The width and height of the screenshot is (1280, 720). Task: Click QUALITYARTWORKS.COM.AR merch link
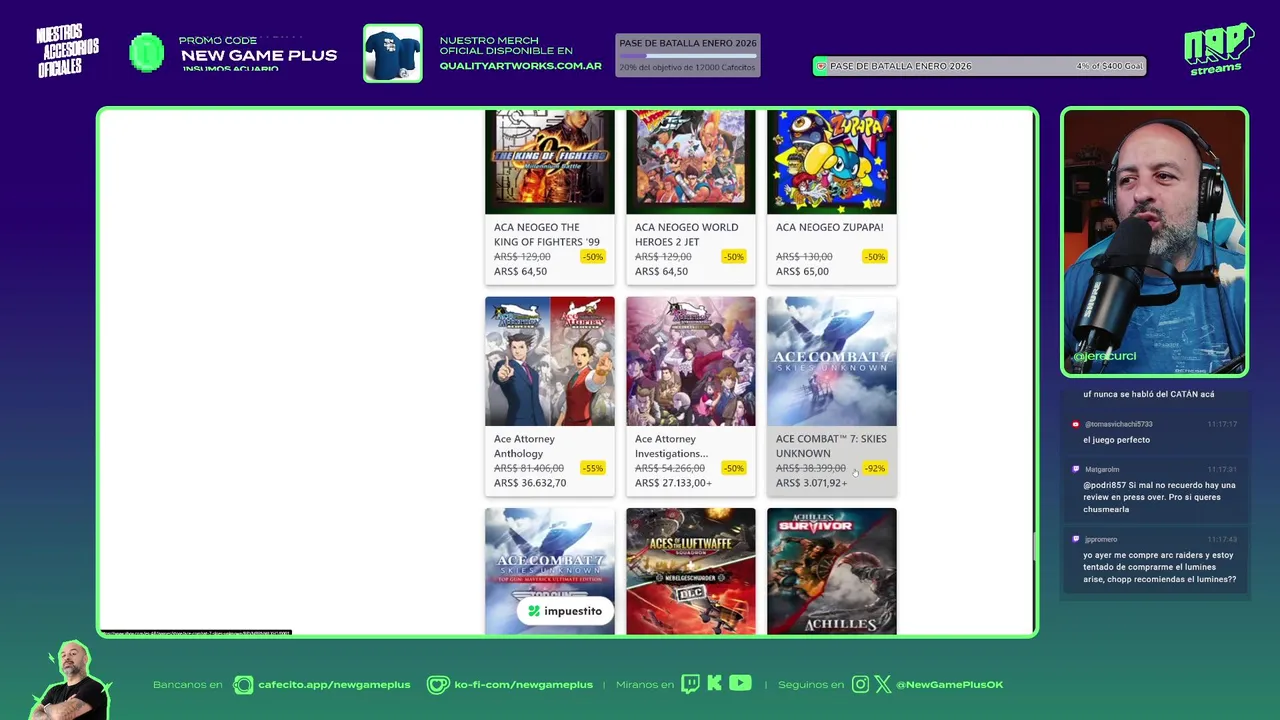tap(521, 66)
